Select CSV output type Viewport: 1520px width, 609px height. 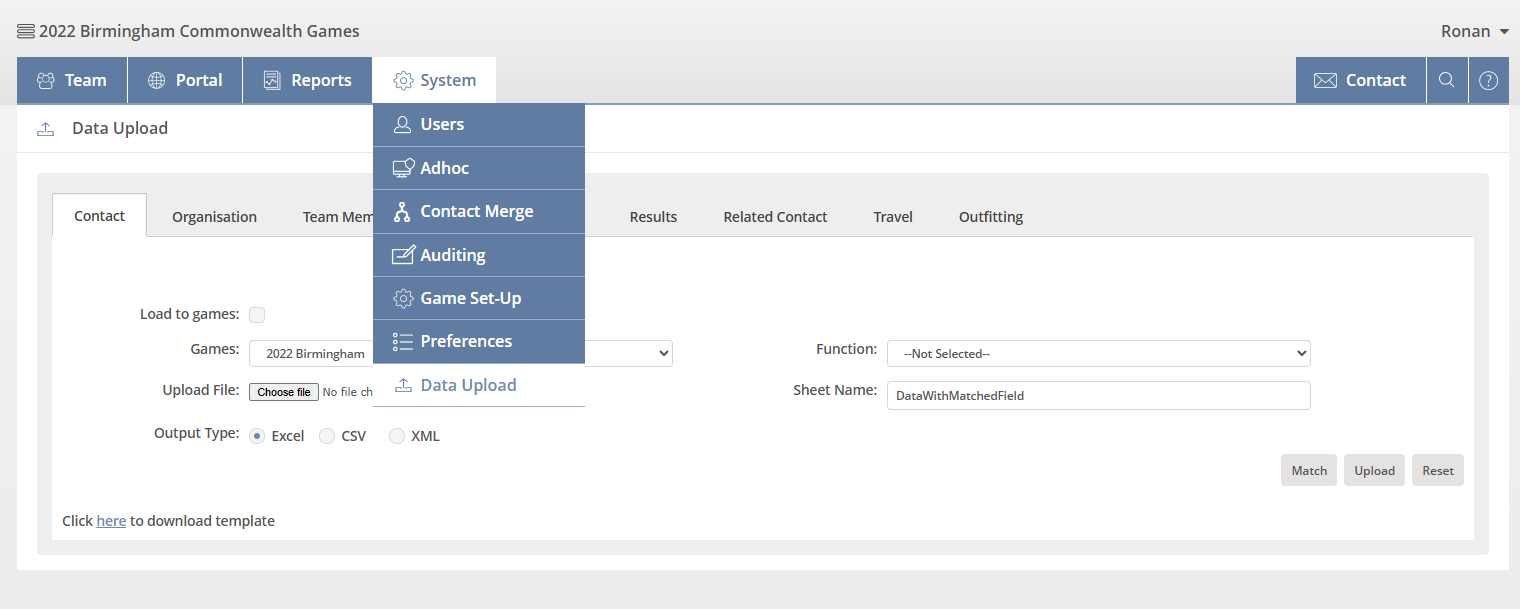327,436
